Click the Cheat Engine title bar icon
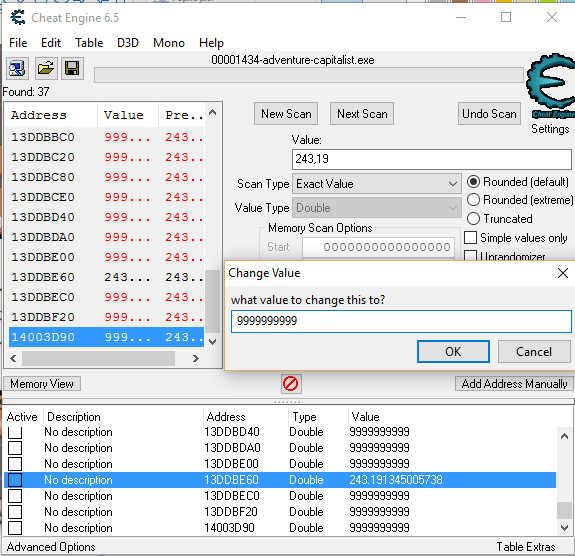Image resolution: width=575 pixels, height=556 pixels. pyautogui.click(x=18, y=17)
